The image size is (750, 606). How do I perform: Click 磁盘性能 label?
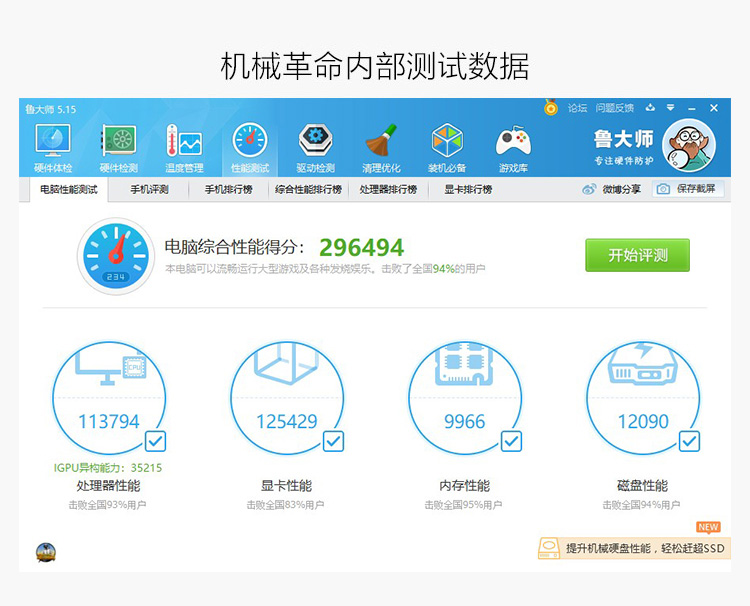coord(643,486)
